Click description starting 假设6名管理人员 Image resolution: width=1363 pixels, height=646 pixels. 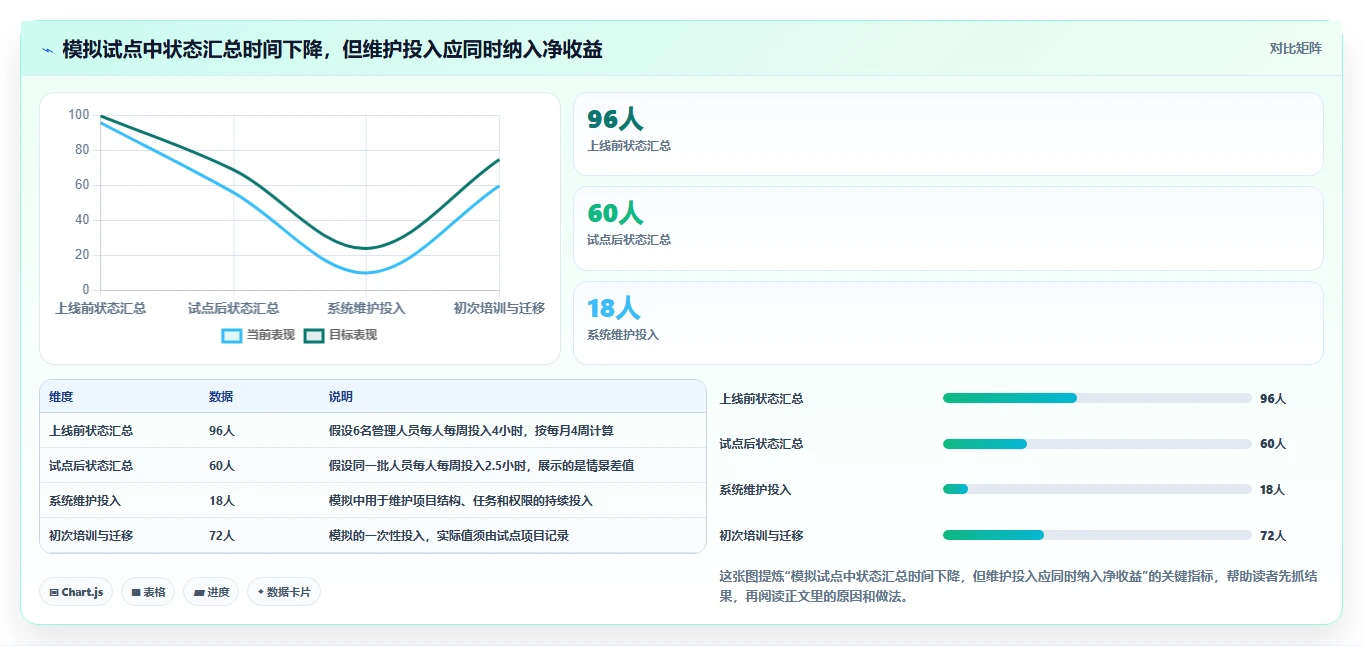[x=471, y=431]
